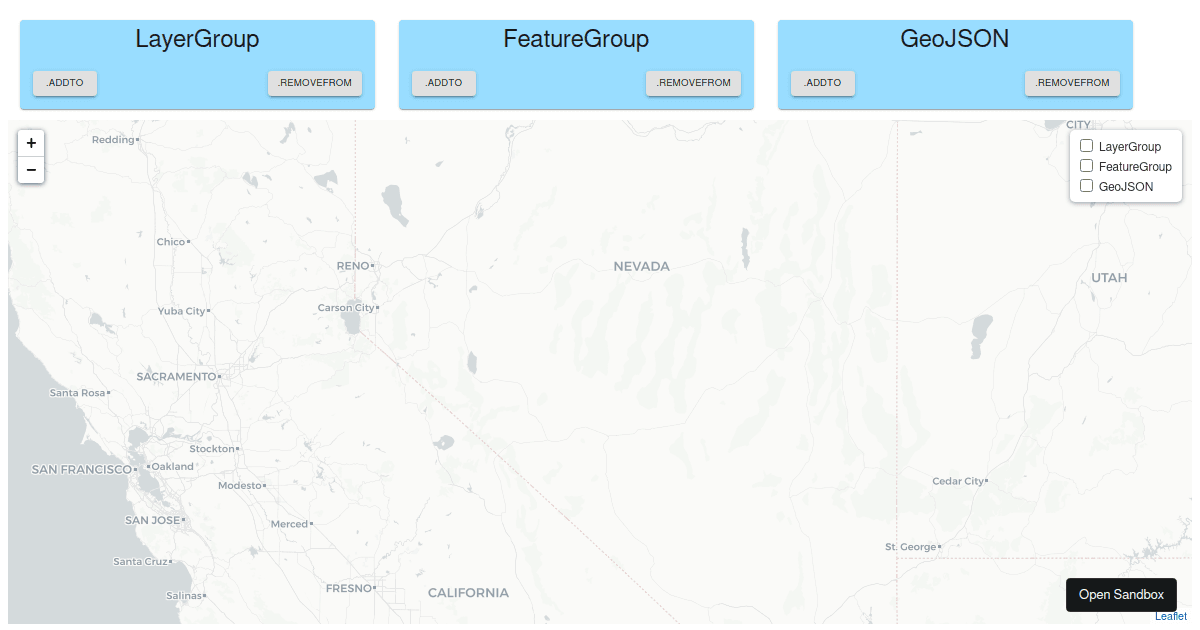Click the zoom out minus control
The width and height of the screenshot is (1200, 630).
click(31, 170)
